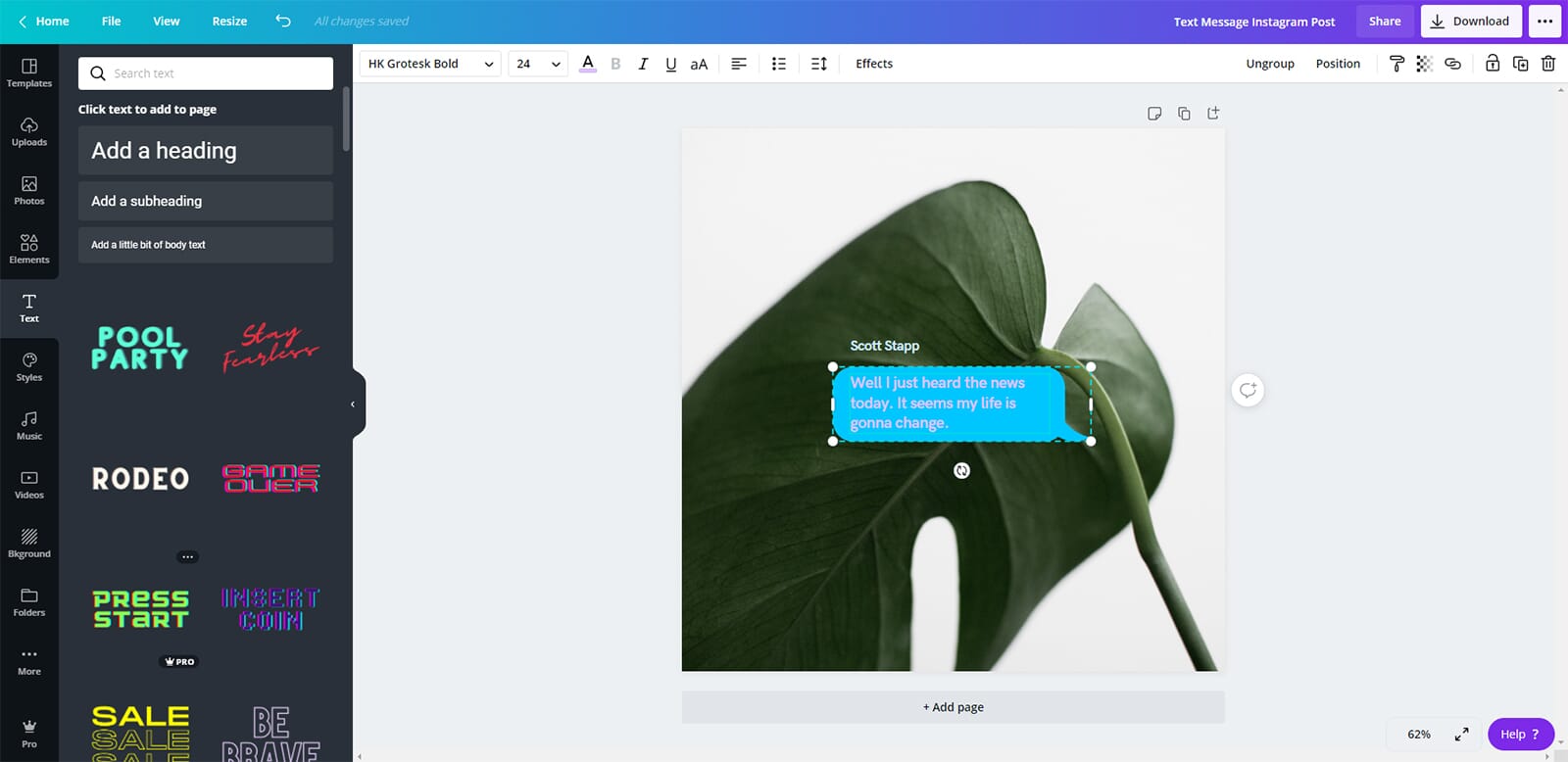
Task: Enter fullscreen presentation mode
Action: [1461, 735]
